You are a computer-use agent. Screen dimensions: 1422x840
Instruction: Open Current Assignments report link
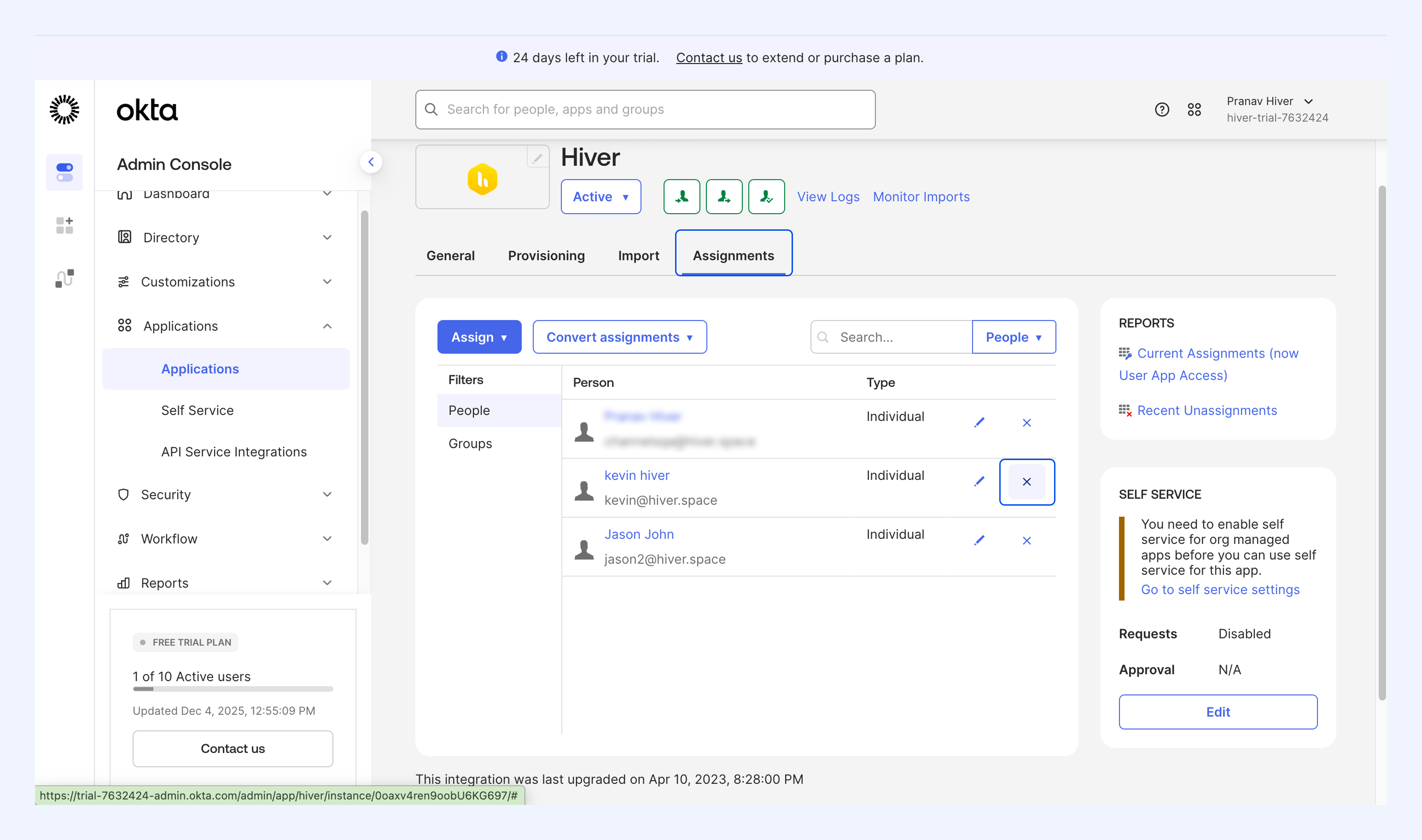(1209, 364)
